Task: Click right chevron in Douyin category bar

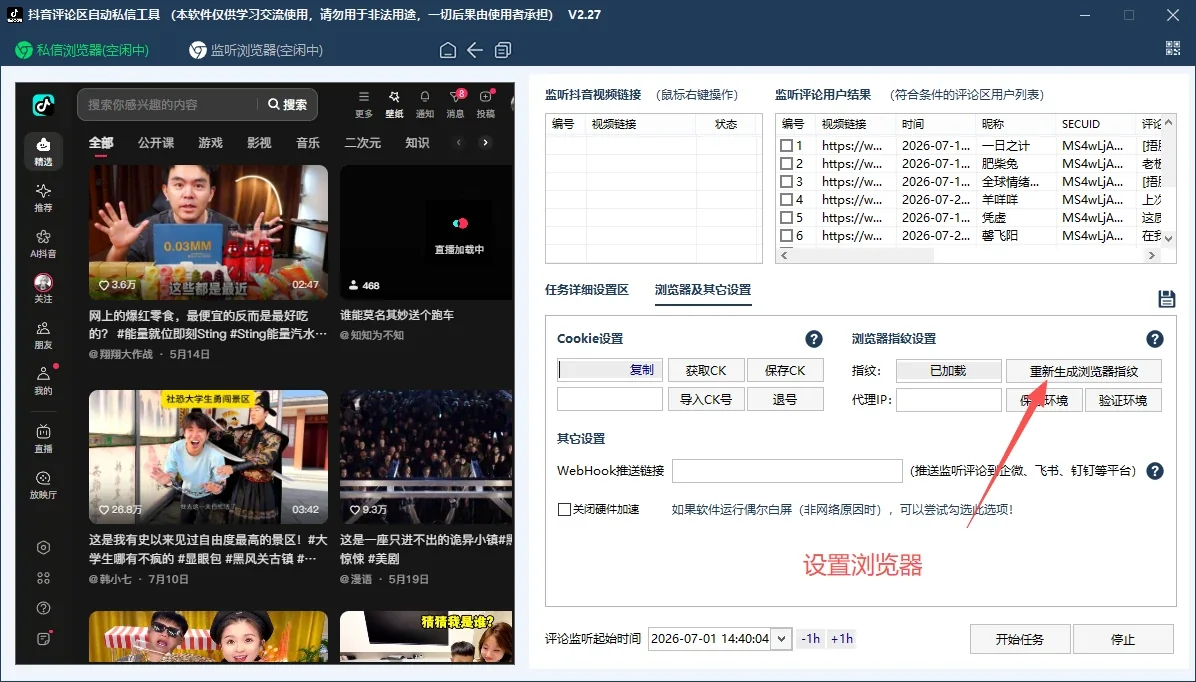Action: [485, 143]
